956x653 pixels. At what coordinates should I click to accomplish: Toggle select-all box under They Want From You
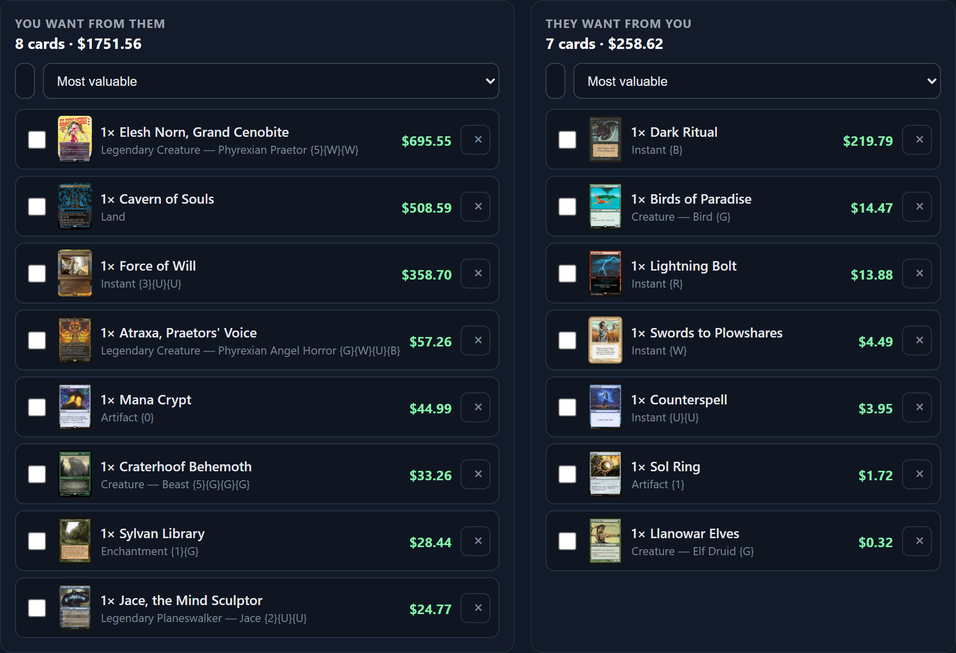(x=555, y=81)
